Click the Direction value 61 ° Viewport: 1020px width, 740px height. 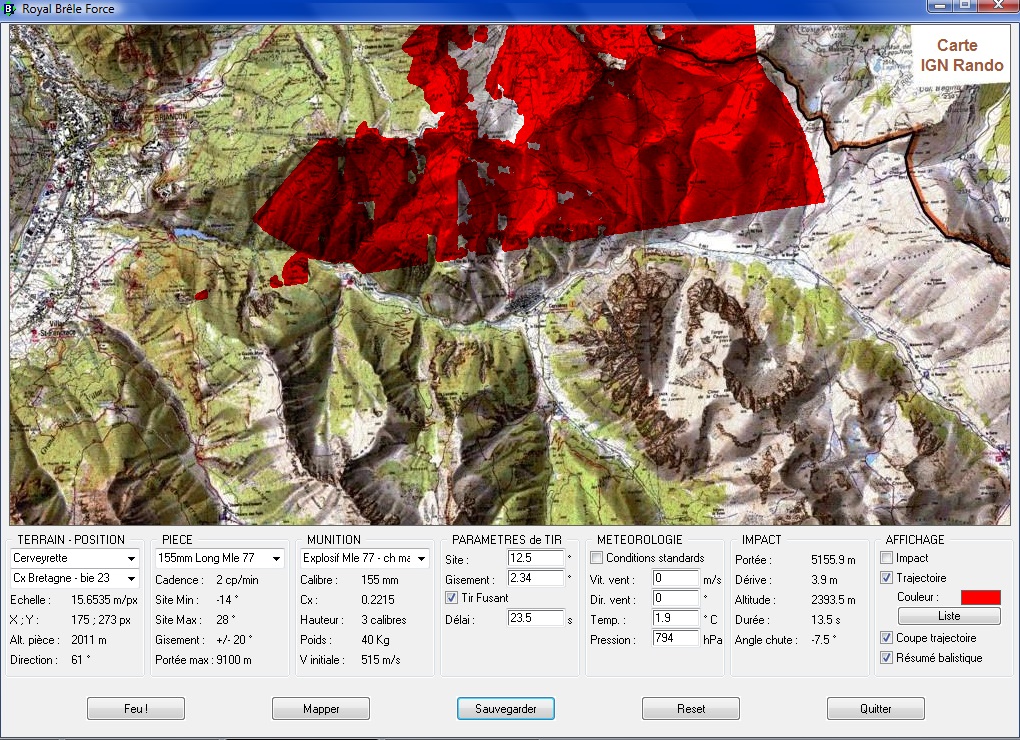click(81, 659)
